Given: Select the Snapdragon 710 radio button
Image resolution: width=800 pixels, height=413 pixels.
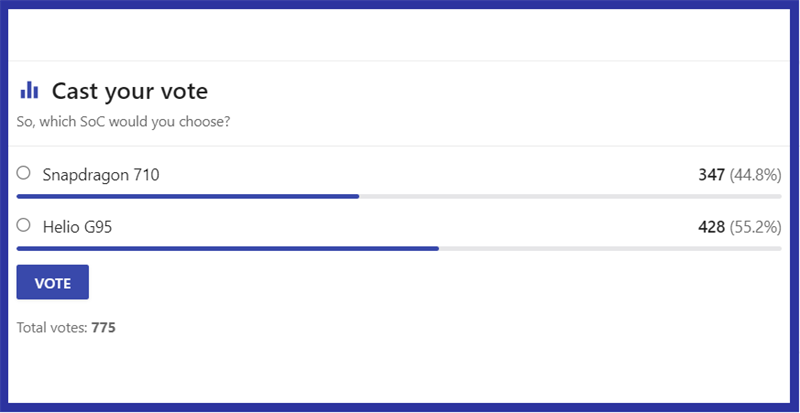Looking at the screenshot, I should tap(23, 173).
